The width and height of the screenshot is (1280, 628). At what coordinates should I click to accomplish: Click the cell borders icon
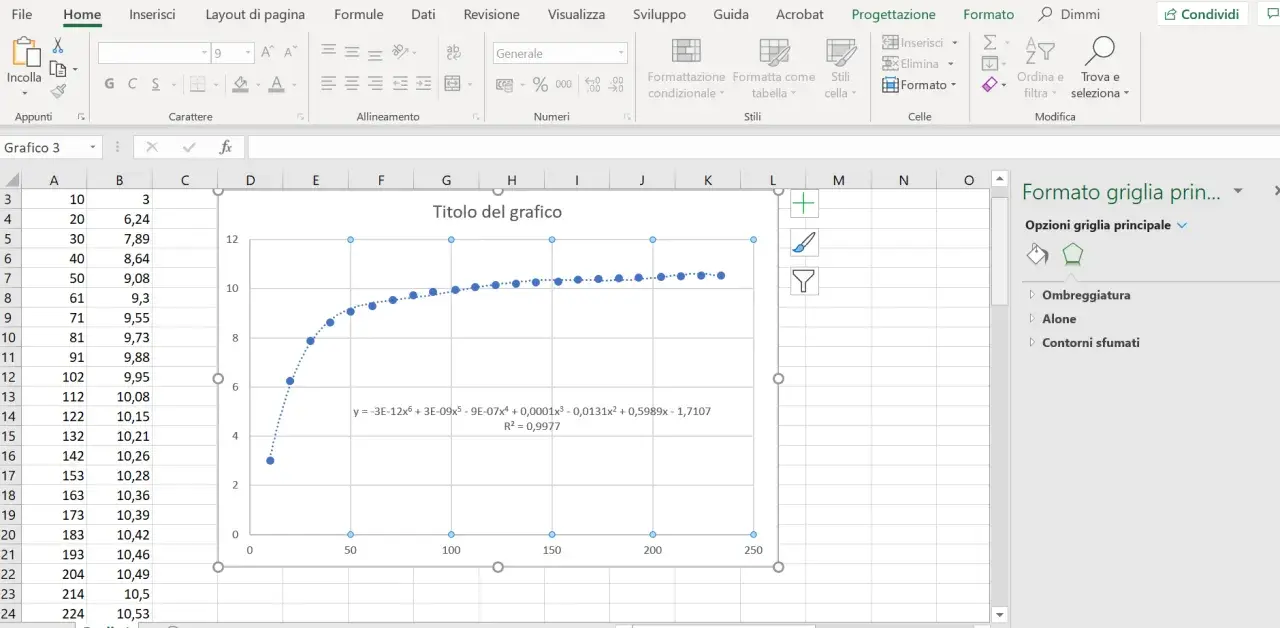coord(198,84)
